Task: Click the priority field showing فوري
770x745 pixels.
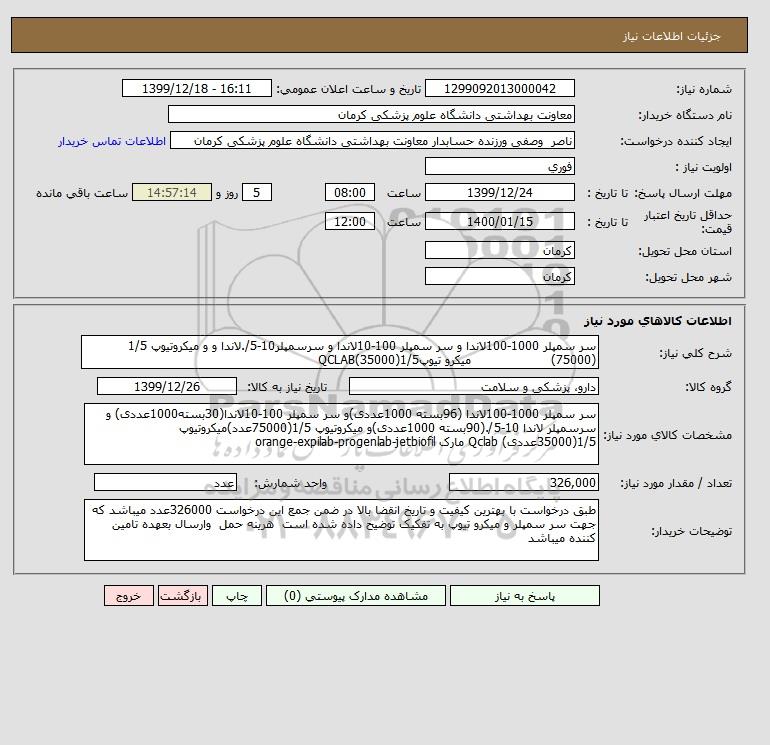Action: pyautogui.click(x=499, y=166)
